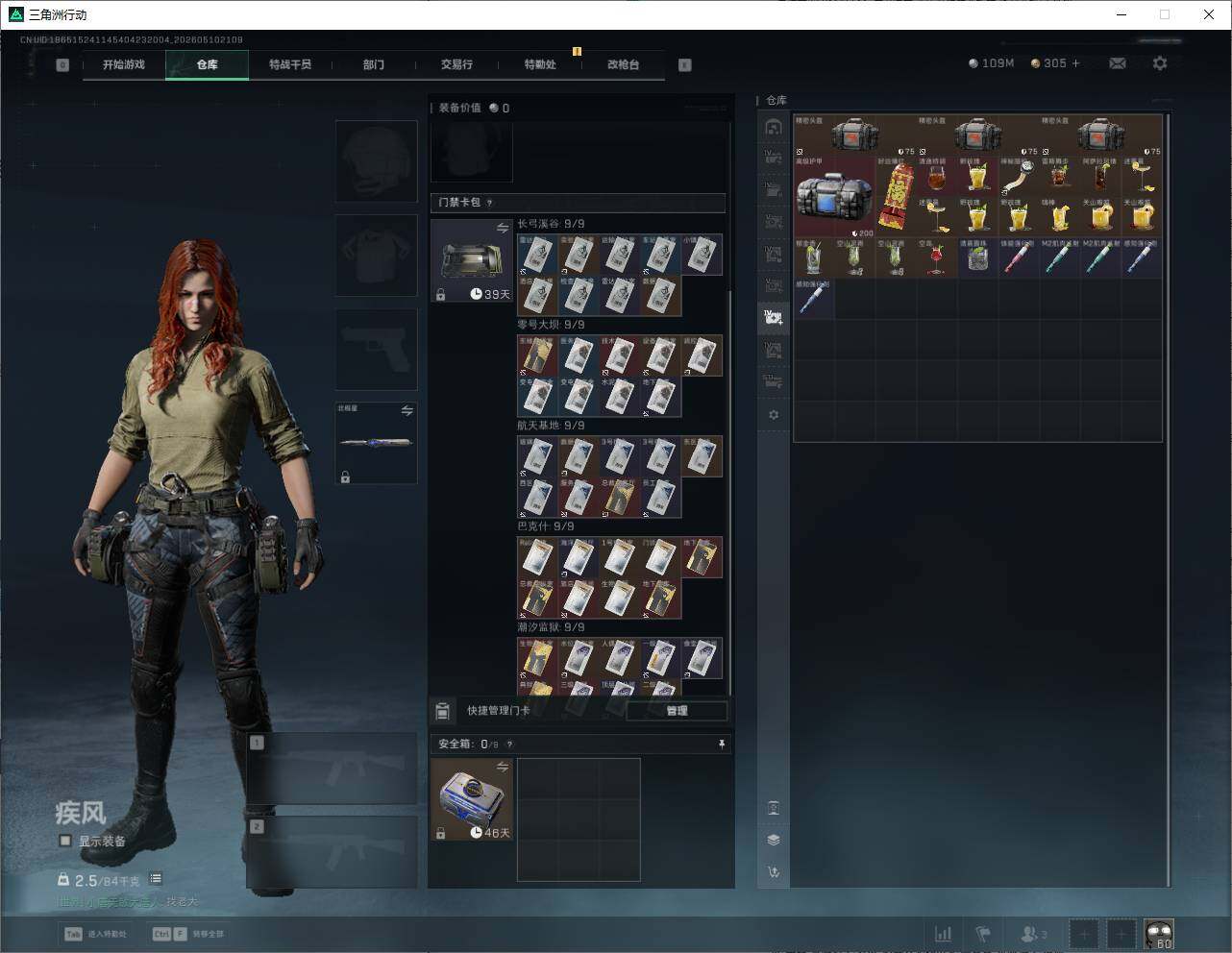1232x953 pixels.
Task: Click the 长弓溪谷: 9/9 keycard group label
Action: 551,224
